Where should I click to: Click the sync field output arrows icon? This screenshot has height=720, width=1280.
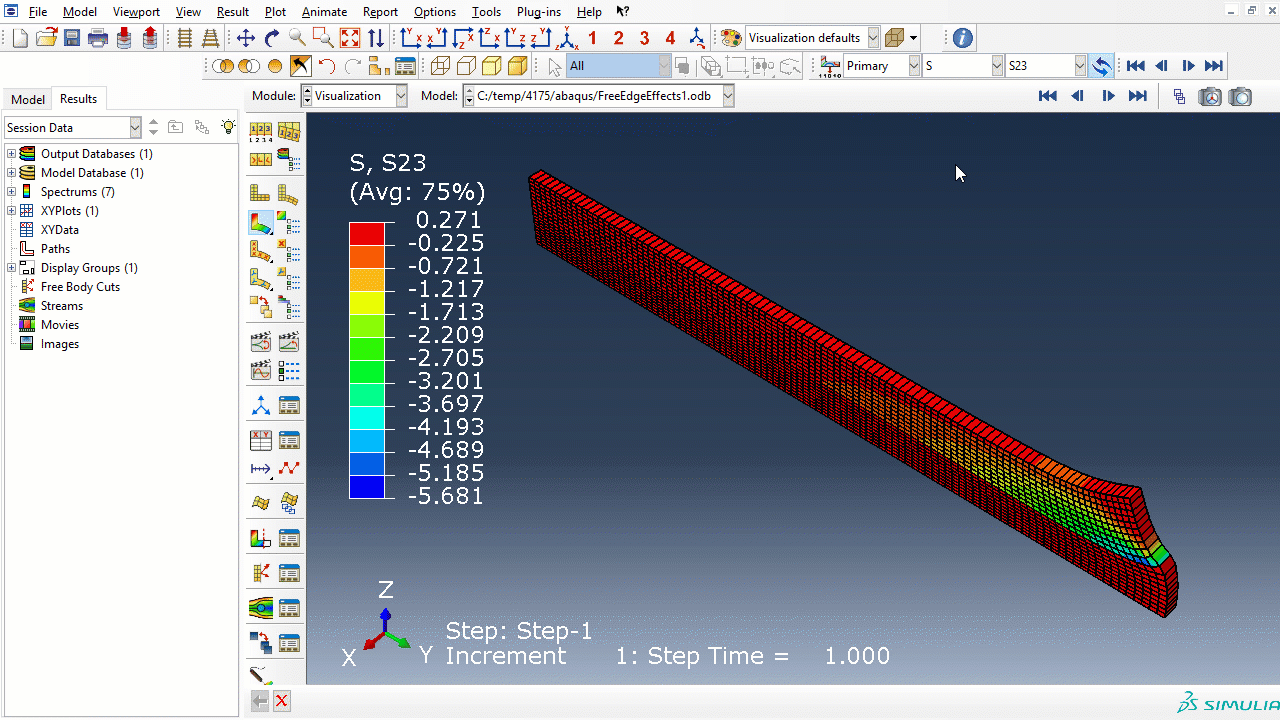[1101, 66]
